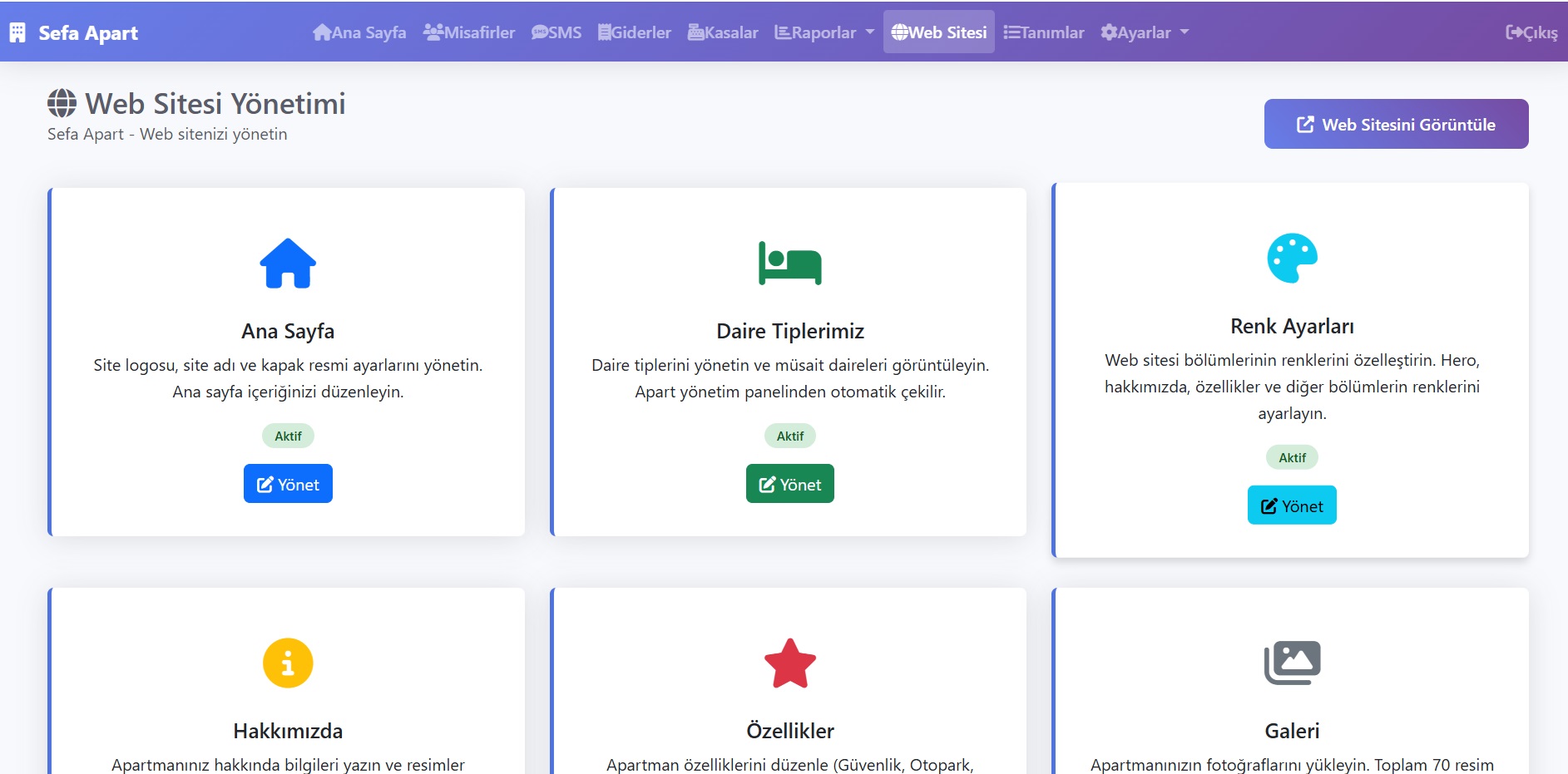Expand the Raporlar dropdown menu
This screenshot has height=774, width=1568.
click(824, 32)
